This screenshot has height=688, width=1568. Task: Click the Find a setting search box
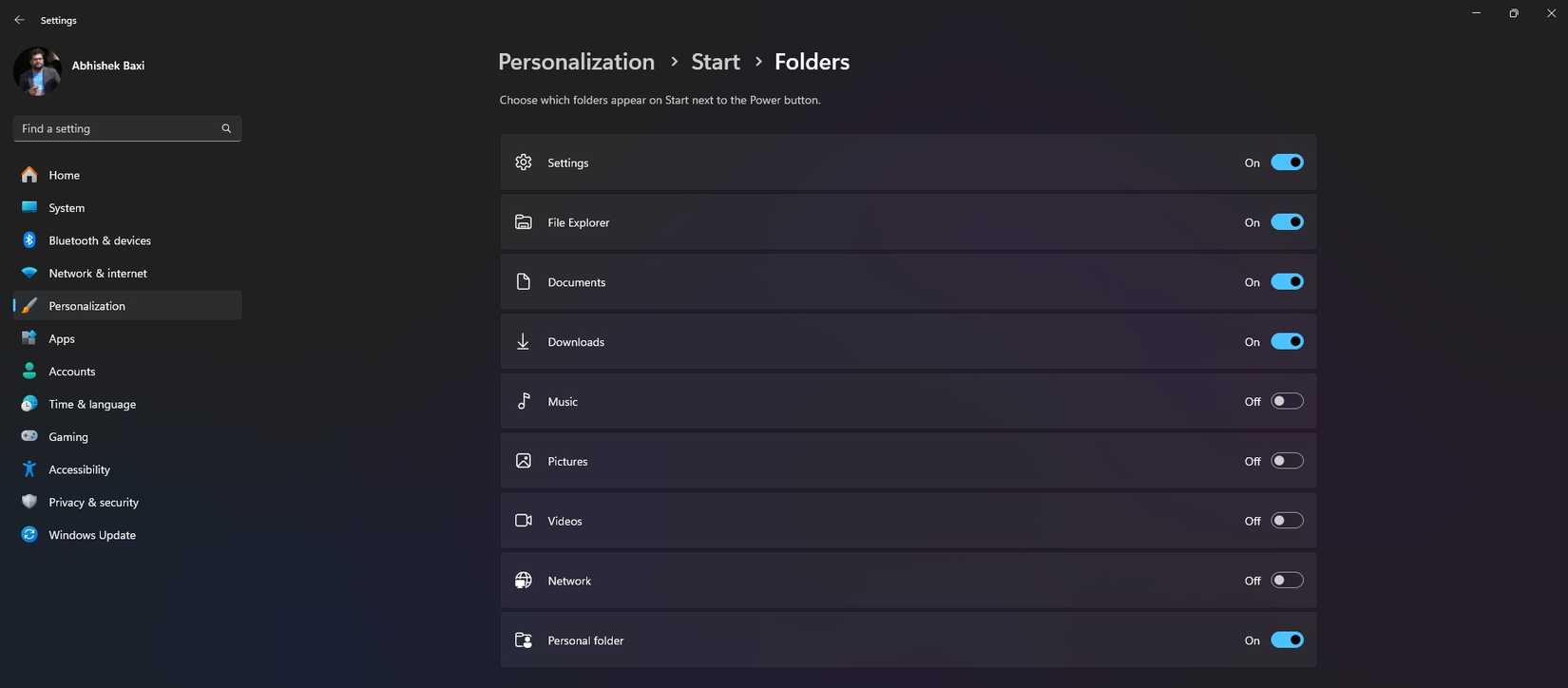coord(116,128)
